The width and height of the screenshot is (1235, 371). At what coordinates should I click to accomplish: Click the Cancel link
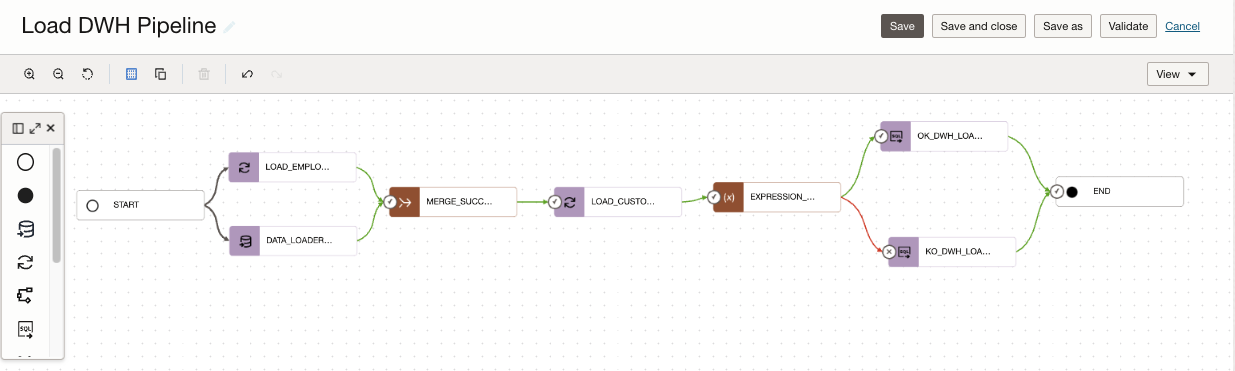pyautogui.click(x=1182, y=26)
